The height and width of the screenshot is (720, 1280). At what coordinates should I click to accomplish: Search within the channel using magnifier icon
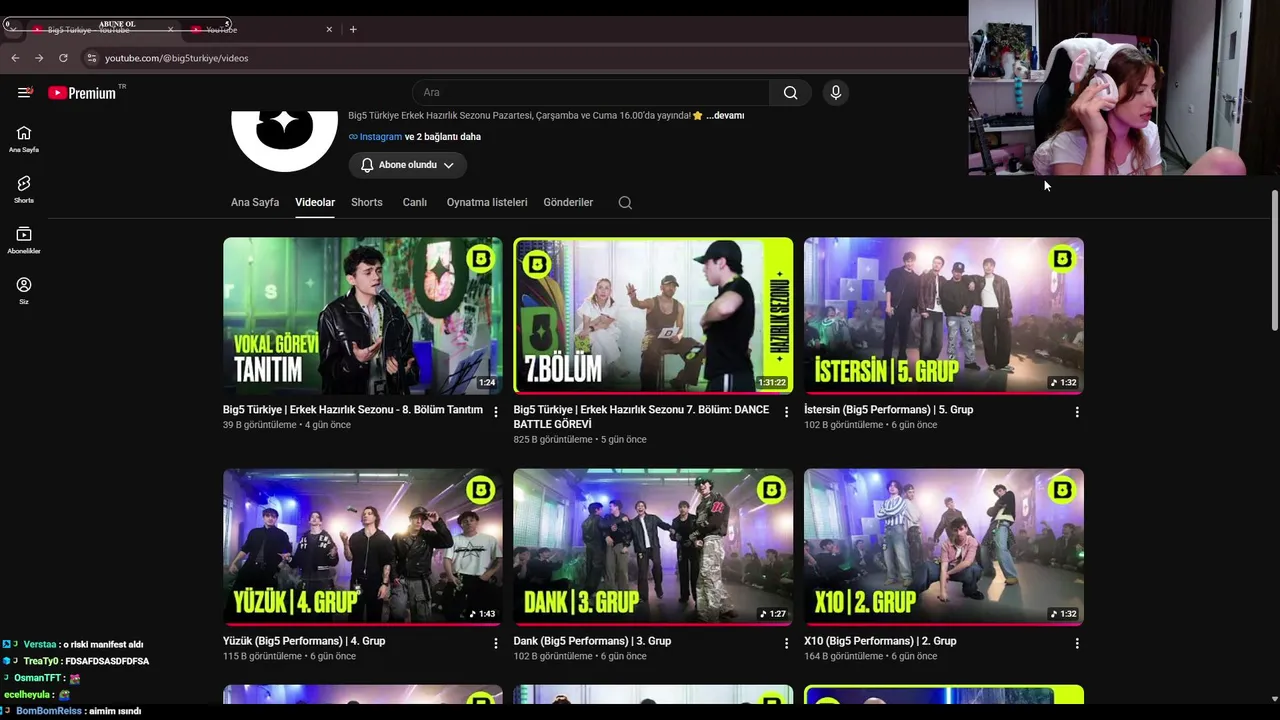pos(625,203)
